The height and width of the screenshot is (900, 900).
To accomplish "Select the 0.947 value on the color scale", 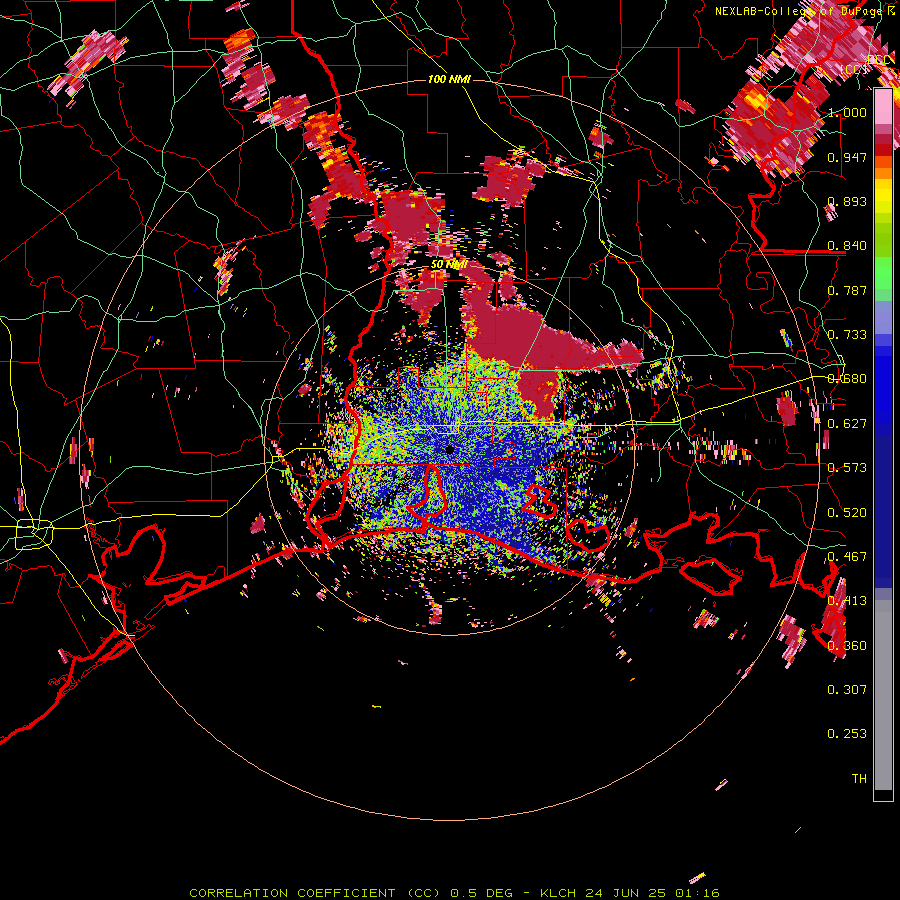I will [x=847, y=157].
